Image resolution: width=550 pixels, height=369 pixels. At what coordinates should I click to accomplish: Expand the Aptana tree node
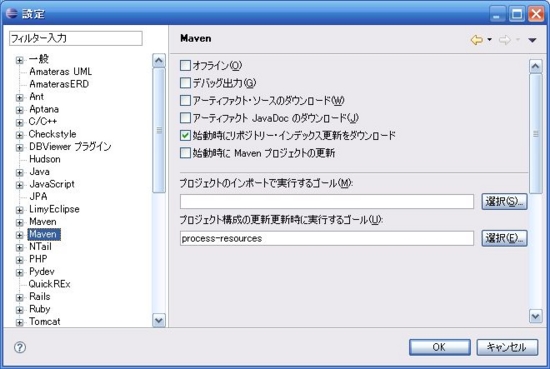coord(20,110)
